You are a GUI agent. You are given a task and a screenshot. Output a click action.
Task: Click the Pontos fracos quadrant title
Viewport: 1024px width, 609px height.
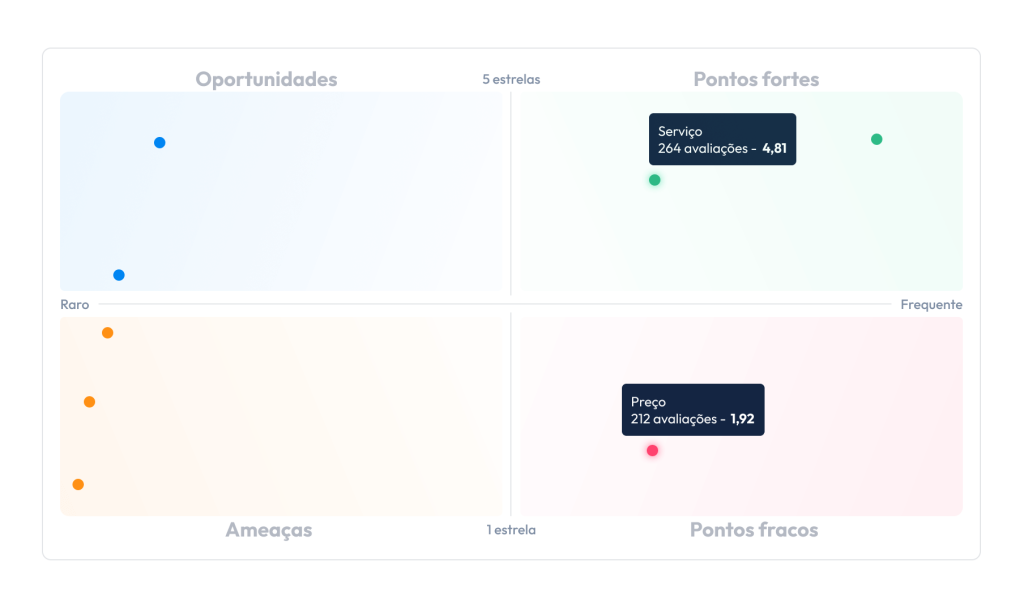[x=754, y=529]
